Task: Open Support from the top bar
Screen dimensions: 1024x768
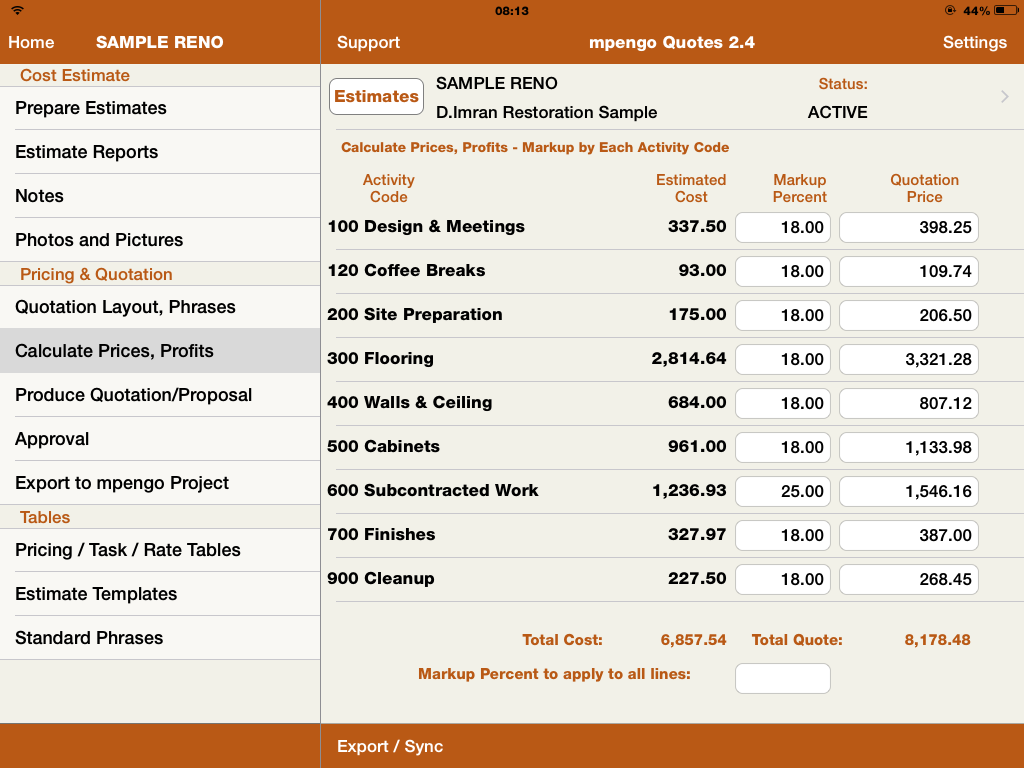Action: tap(368, 42)
